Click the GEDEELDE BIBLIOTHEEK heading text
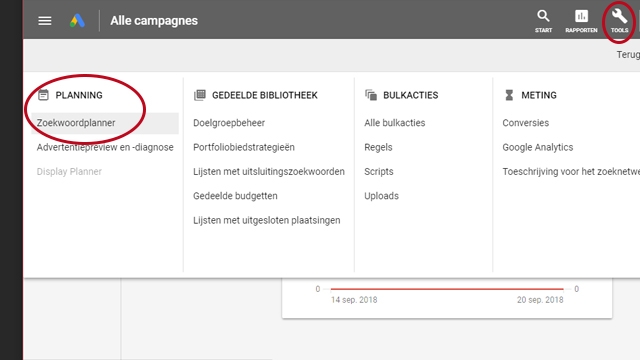This screenshot has height=360, width=640. pyautogui.click(x=264, y=95)
